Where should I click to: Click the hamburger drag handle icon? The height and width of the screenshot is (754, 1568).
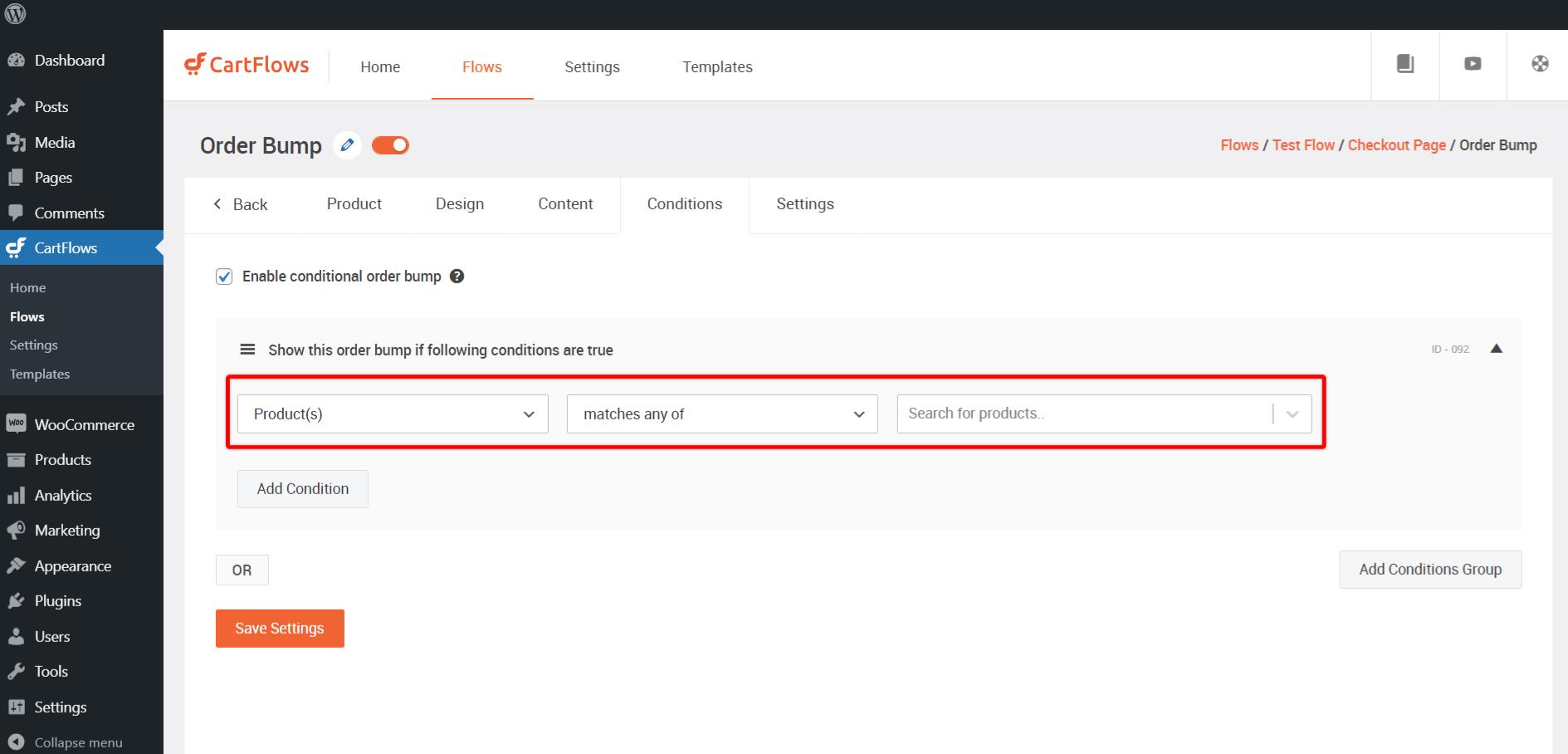coord(247,350)
